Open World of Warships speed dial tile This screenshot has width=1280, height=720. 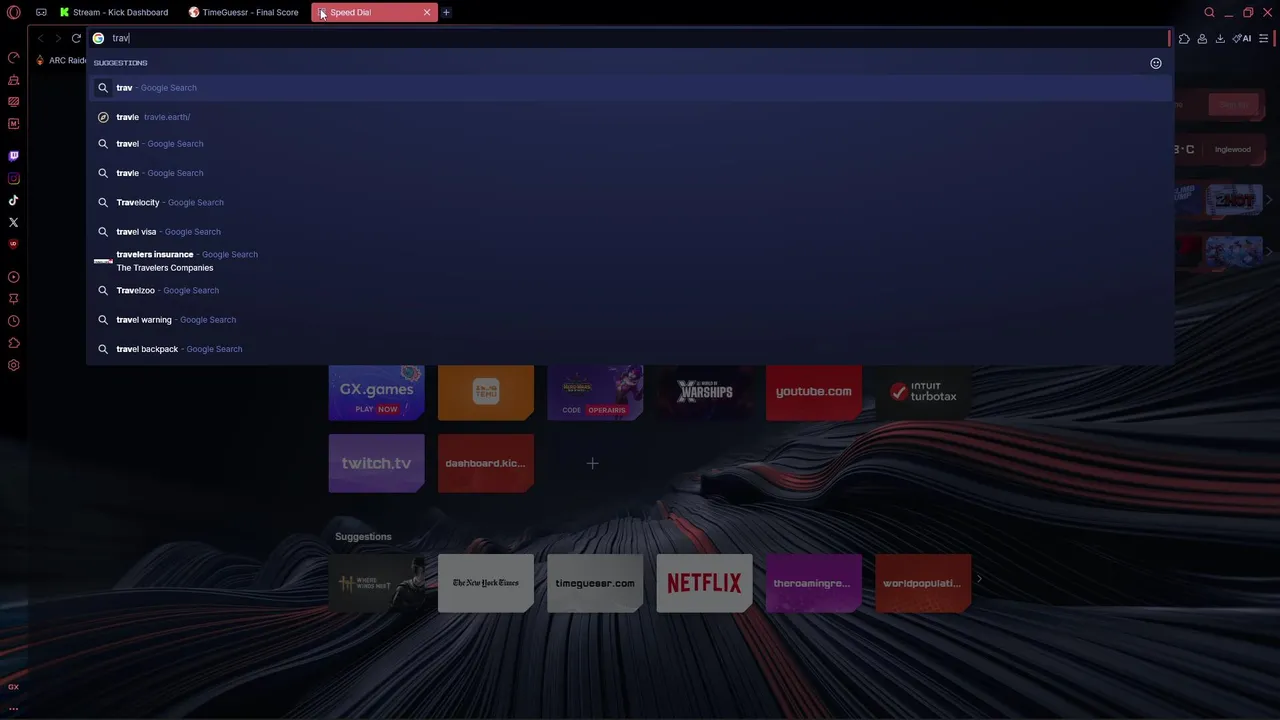point(705,392)
